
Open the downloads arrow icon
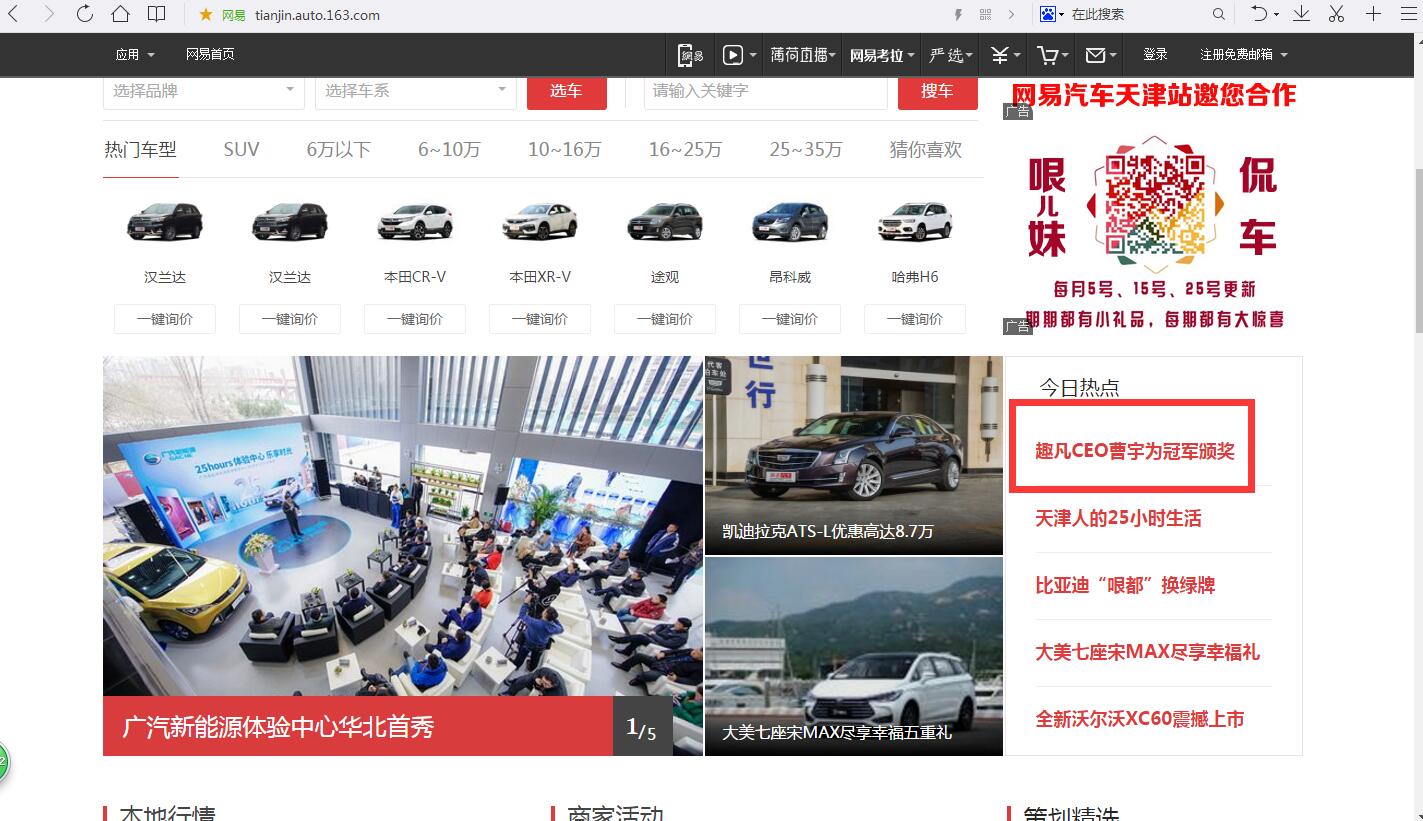(x=1301, y=14)
